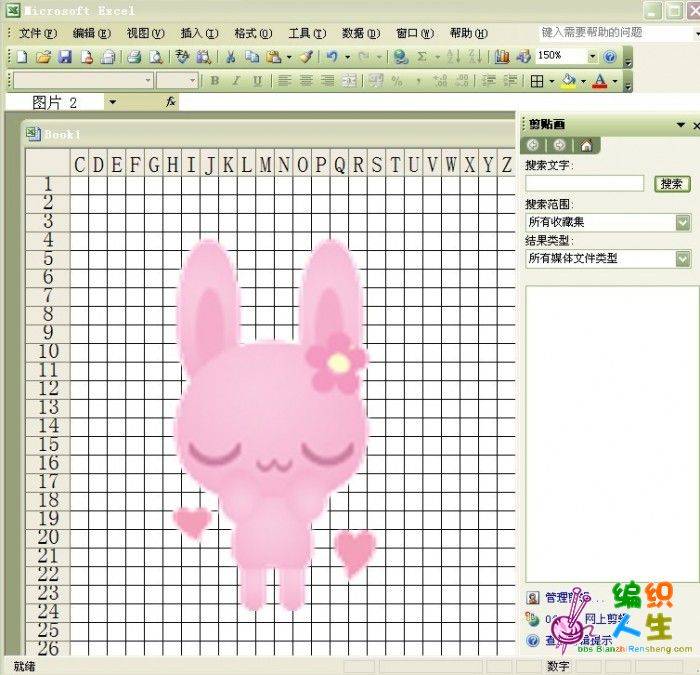This screenshot has width=700, height=675.
Task: Click the Merge and Center icon
Action: coord(349,81)
